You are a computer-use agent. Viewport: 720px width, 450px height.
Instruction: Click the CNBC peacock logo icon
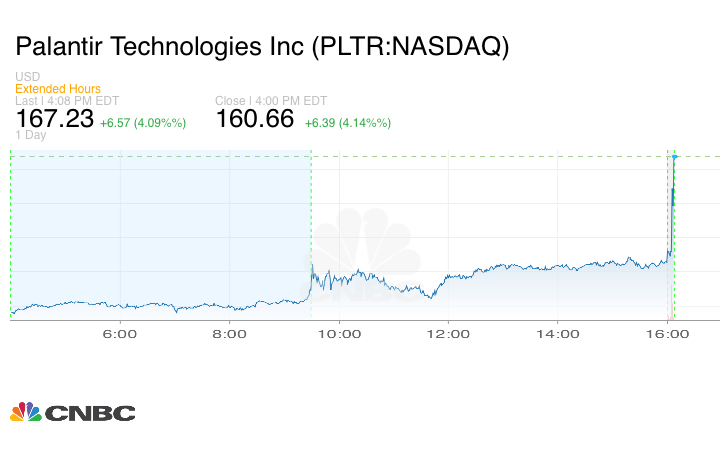click(25, 412)
